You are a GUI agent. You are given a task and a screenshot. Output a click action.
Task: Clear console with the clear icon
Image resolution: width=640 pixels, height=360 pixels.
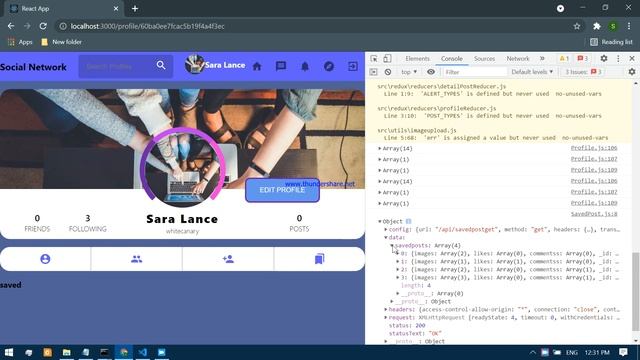point(388,72)
